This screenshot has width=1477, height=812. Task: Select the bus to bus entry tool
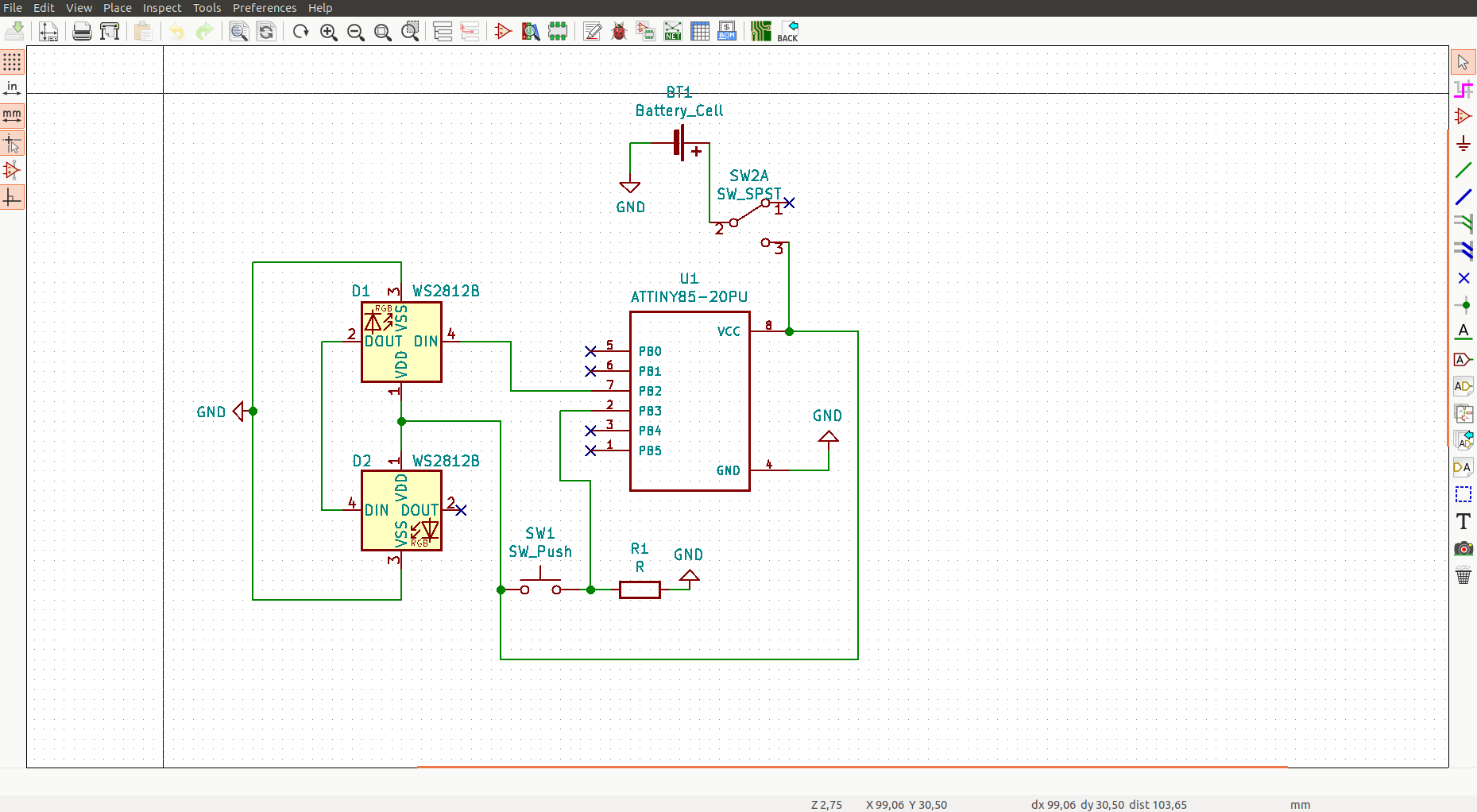(x=1463, y=251)
